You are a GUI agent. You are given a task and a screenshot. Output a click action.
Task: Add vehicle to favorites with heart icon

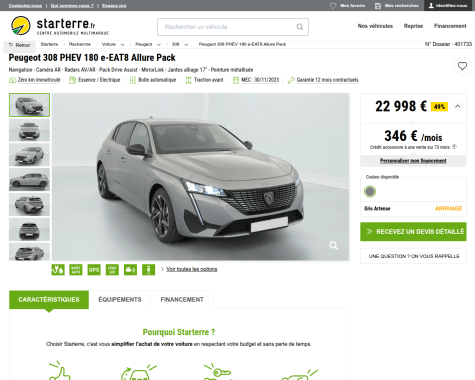coord(462,66)
